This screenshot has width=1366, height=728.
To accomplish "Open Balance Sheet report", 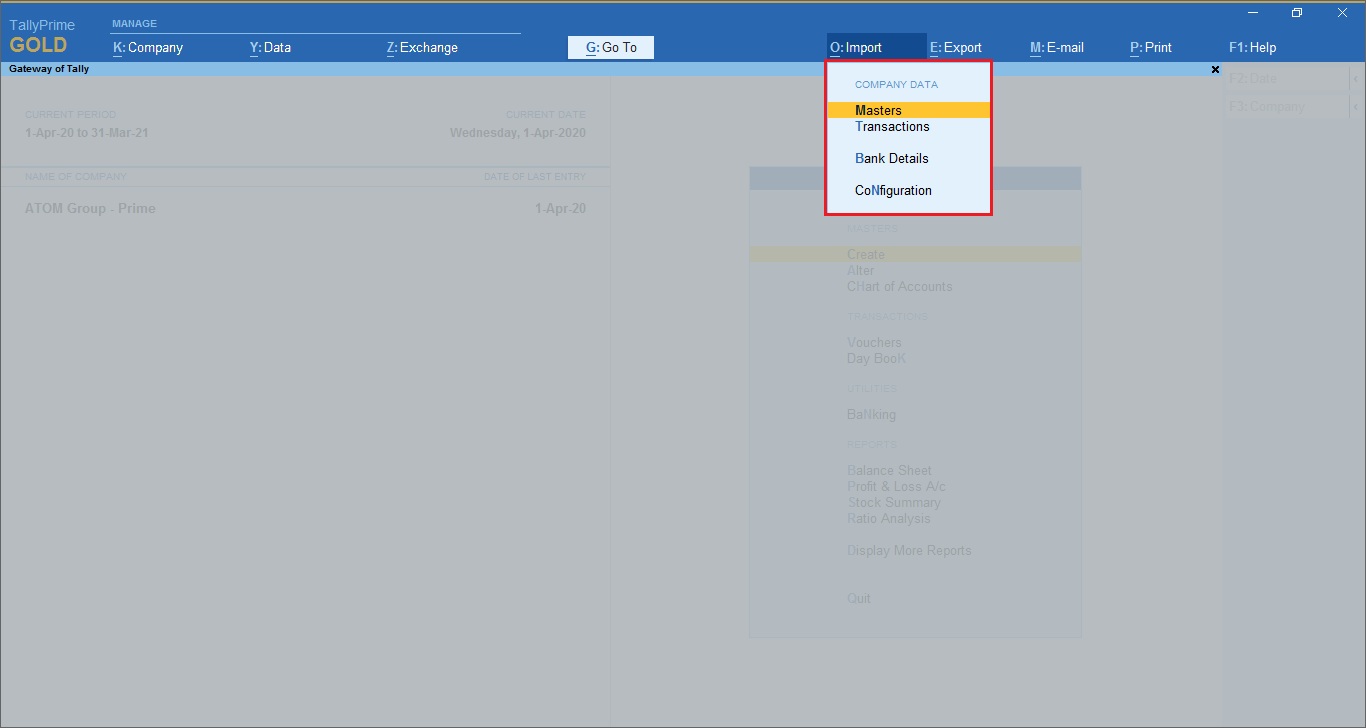I will point(889,470).
